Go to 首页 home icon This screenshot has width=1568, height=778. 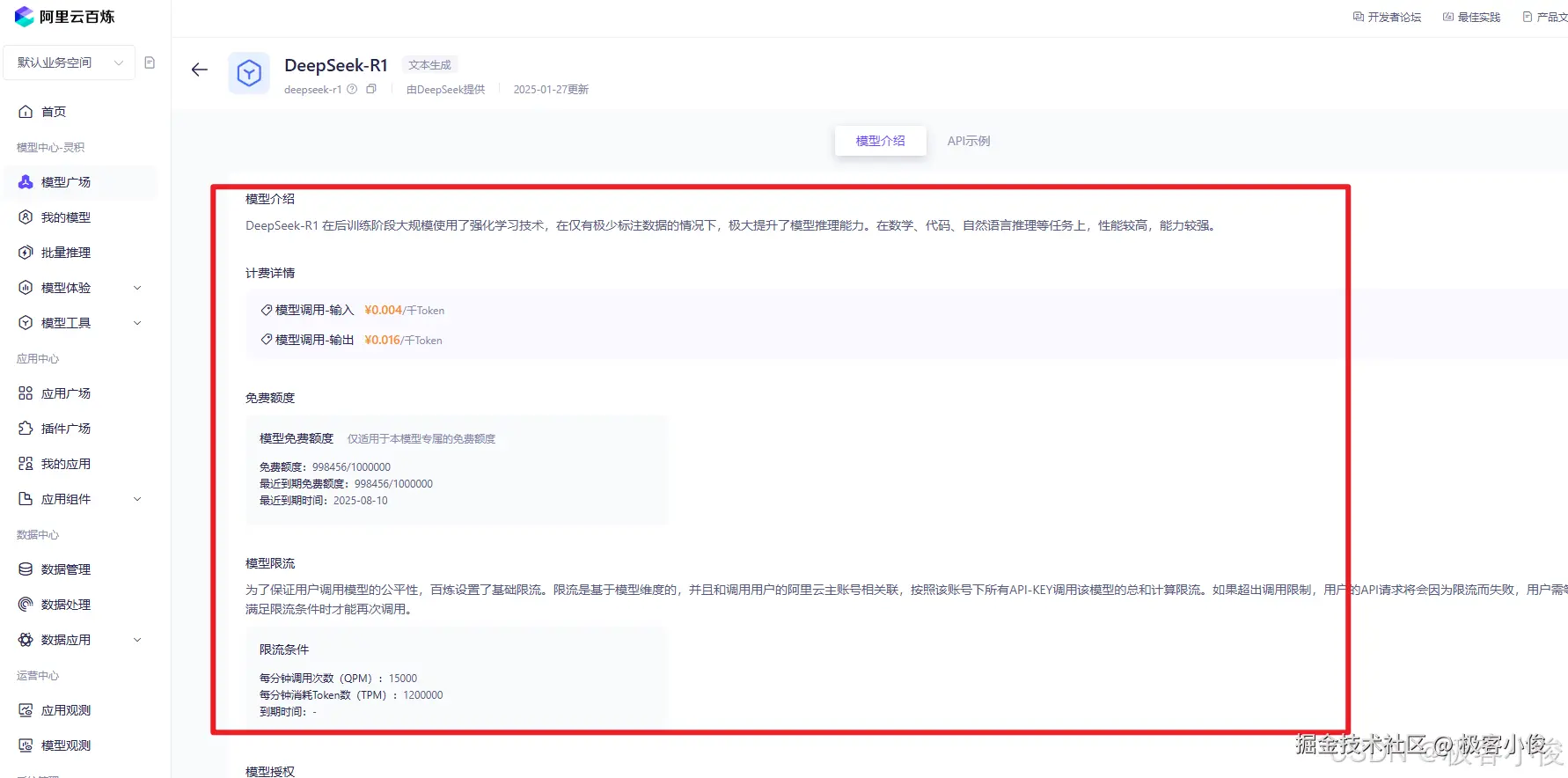pos(26,112)
